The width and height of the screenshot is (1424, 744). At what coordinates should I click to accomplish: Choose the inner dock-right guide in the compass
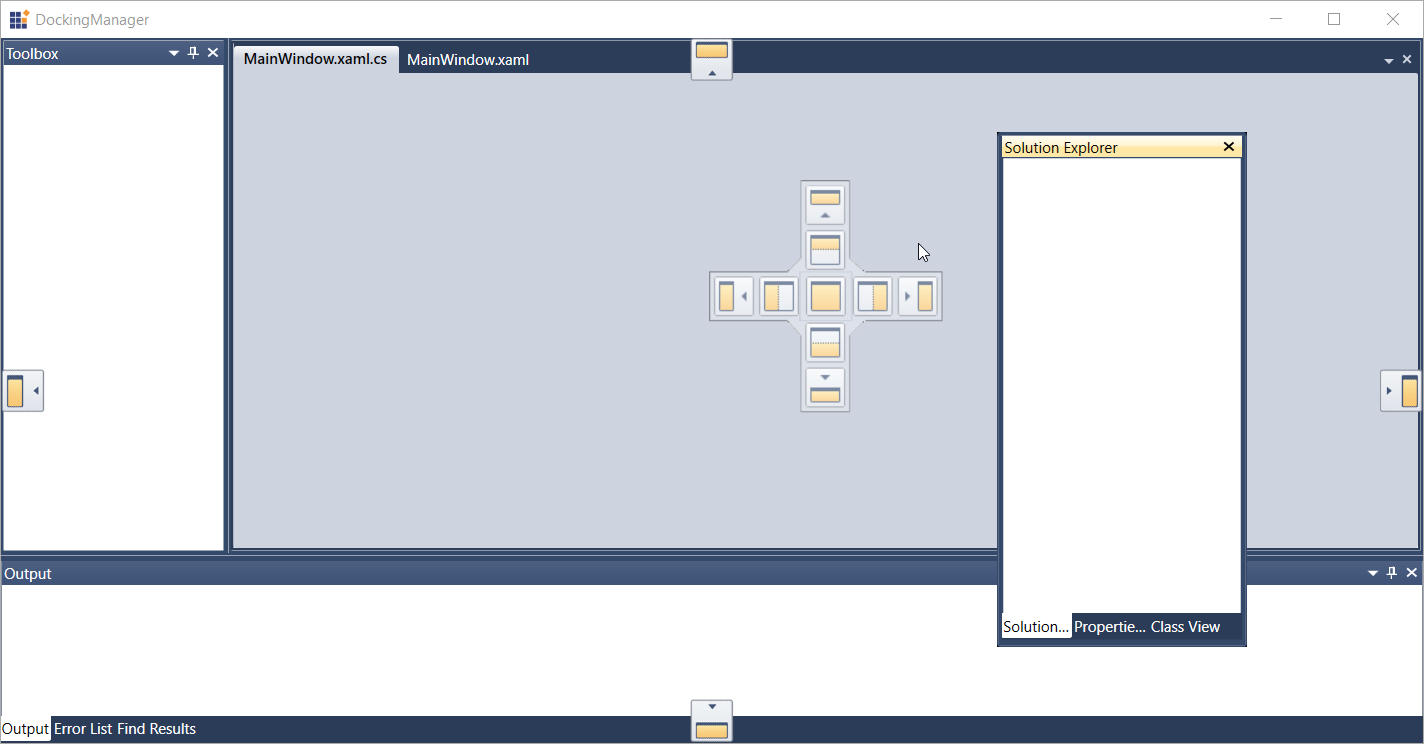coord(873,296)
